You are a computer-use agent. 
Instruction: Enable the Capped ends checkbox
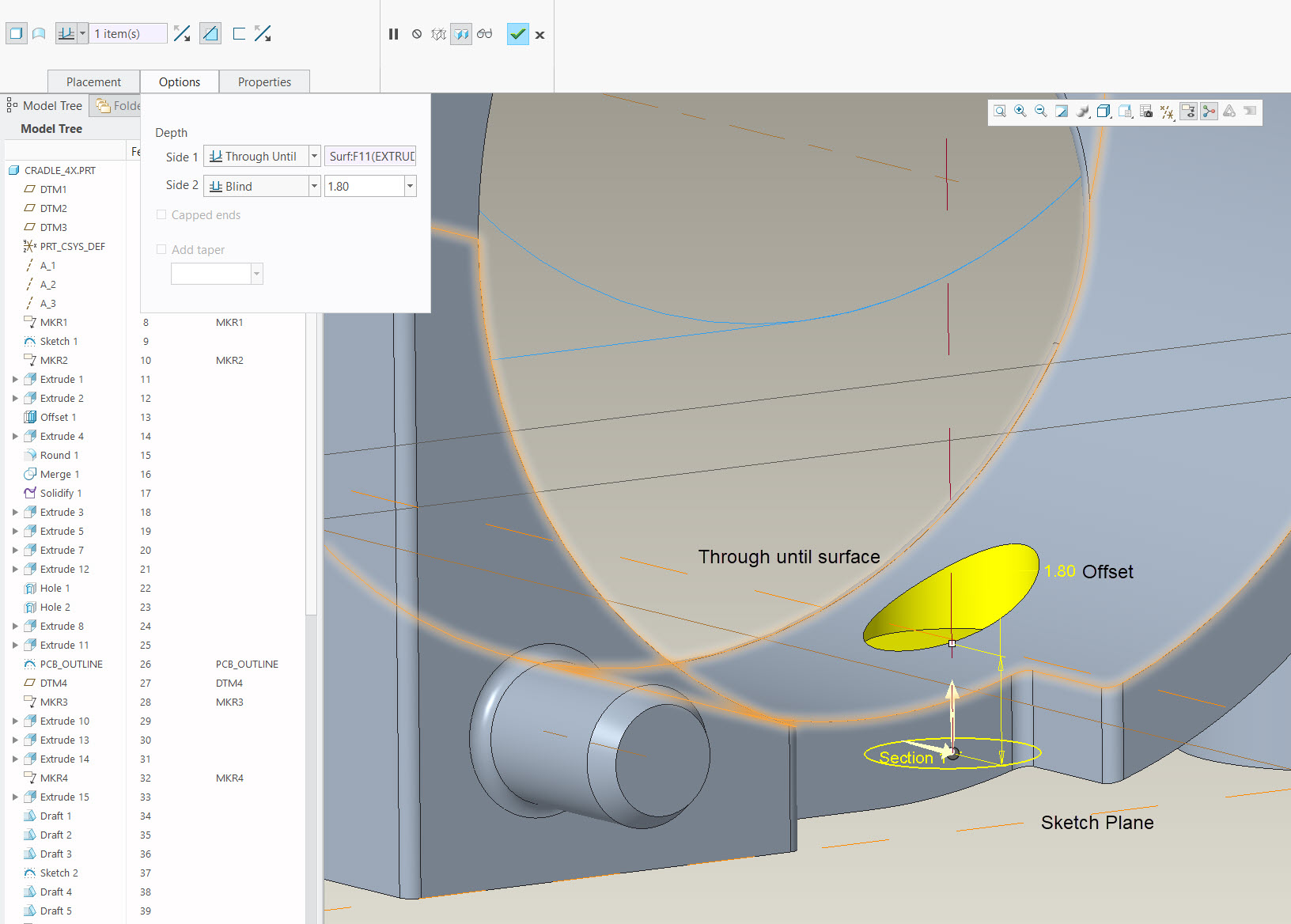coord(161,214)
